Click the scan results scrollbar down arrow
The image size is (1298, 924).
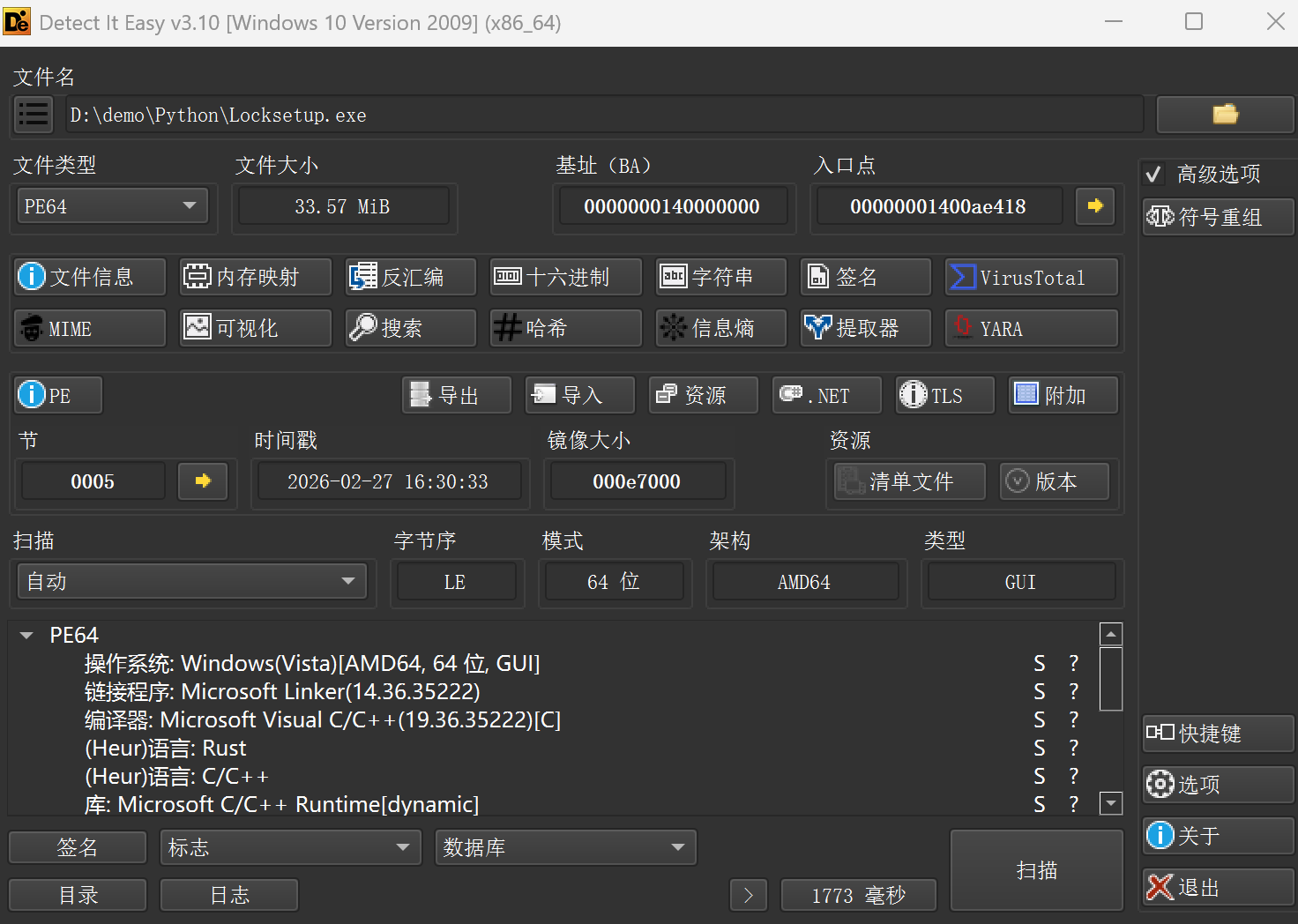pyautogui.click(x=1111, y=803)
